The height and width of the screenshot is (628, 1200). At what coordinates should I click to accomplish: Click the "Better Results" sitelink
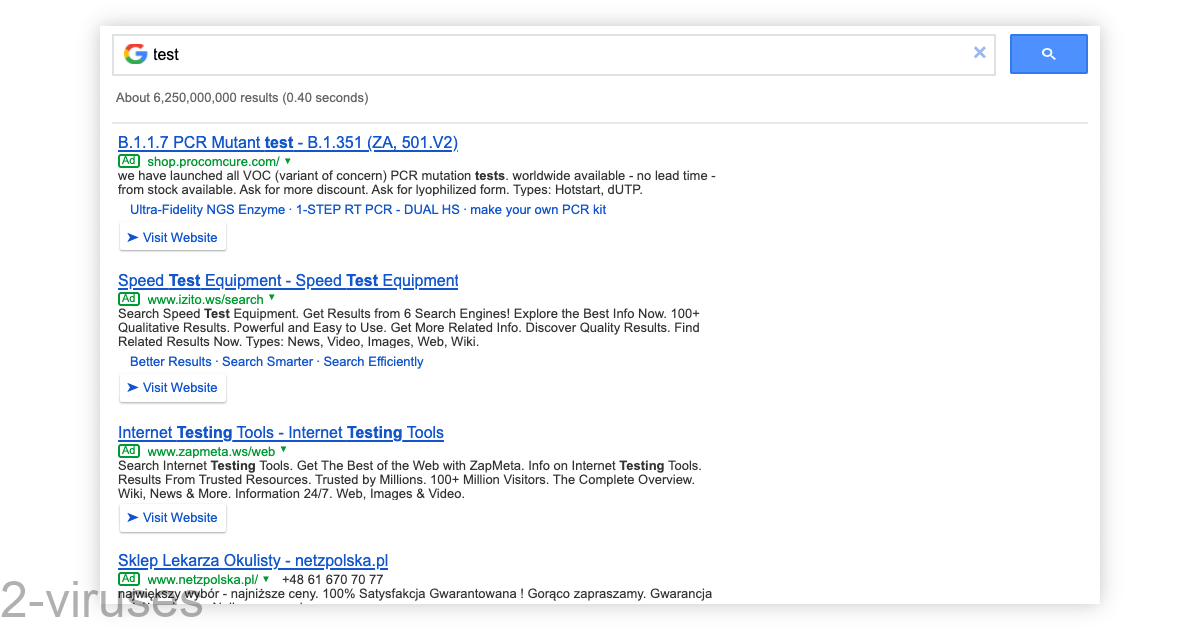170,361
